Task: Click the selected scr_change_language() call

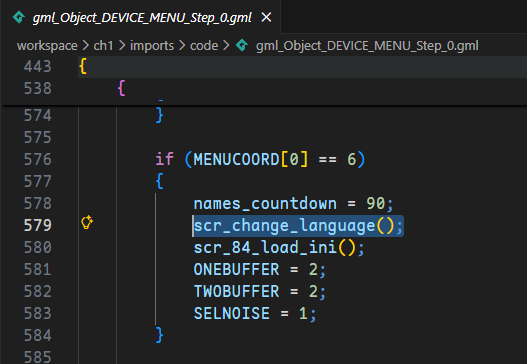Action: point(298,226)
